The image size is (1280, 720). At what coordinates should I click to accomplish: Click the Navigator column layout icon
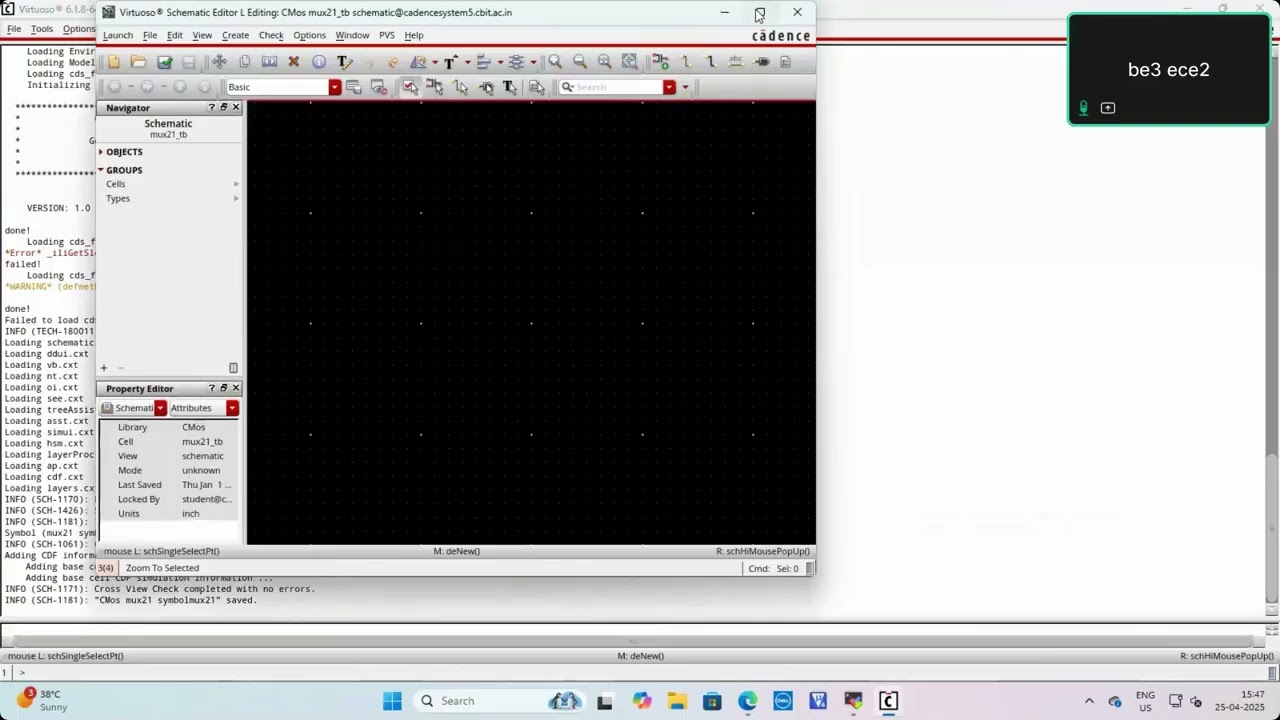coord(233,368)
